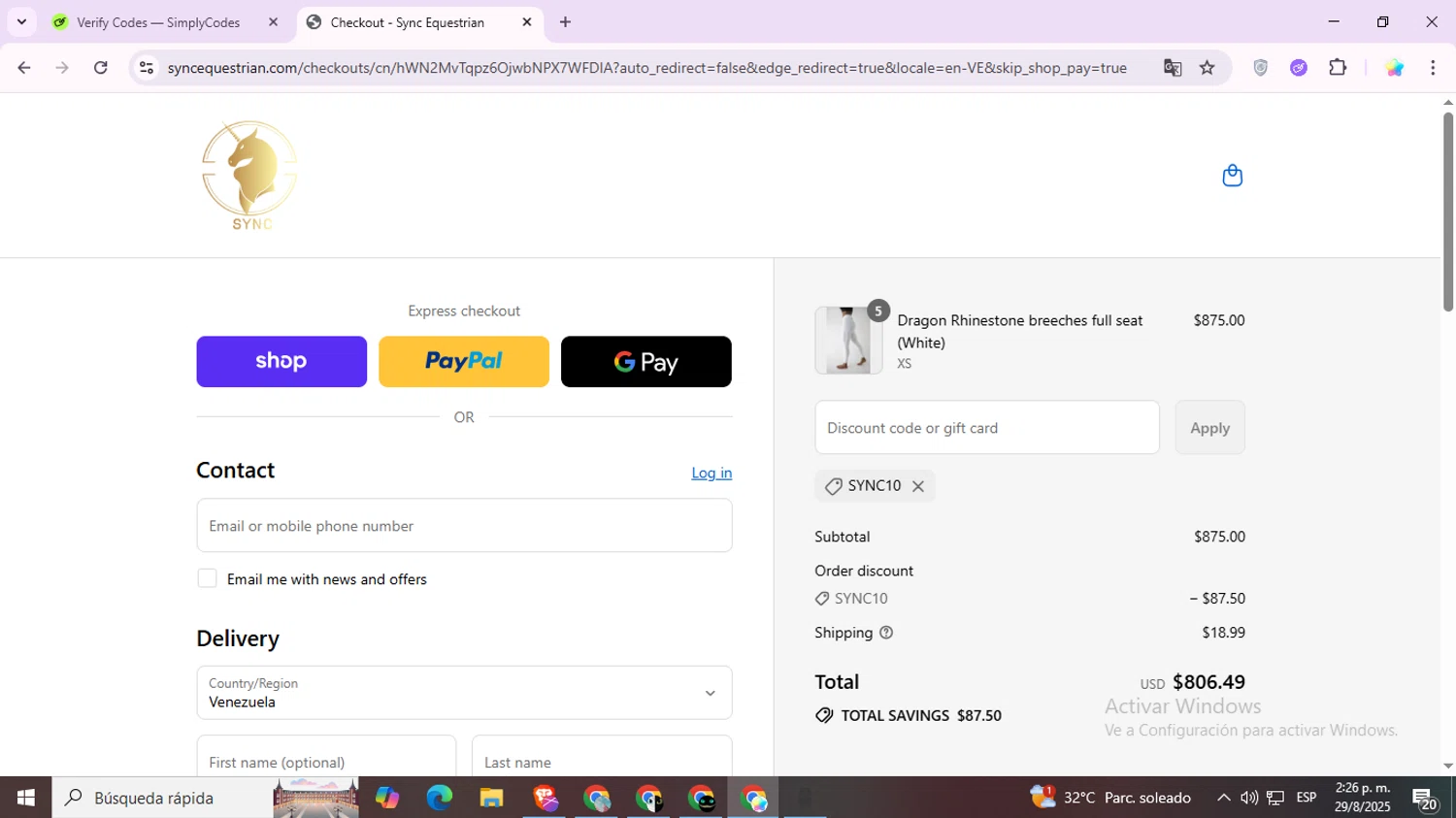Open the Chrome three-dot menu
The width and height of the screenshot is (1456, 818).
pos(1433,68)
